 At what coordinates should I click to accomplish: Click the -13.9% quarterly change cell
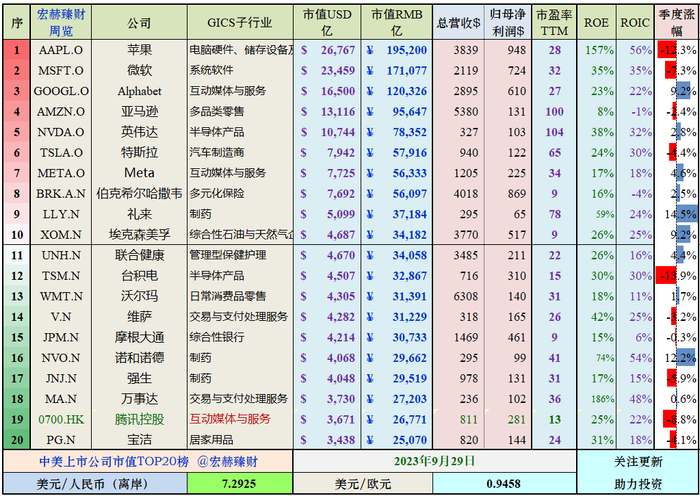pyautogui.click(x=677, y=276)
